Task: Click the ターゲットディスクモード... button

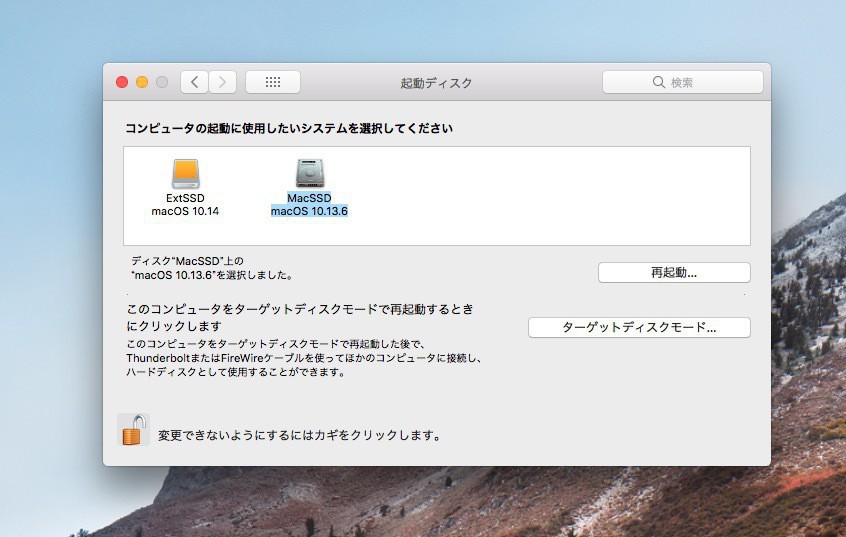Action: (x=639, y=328)
